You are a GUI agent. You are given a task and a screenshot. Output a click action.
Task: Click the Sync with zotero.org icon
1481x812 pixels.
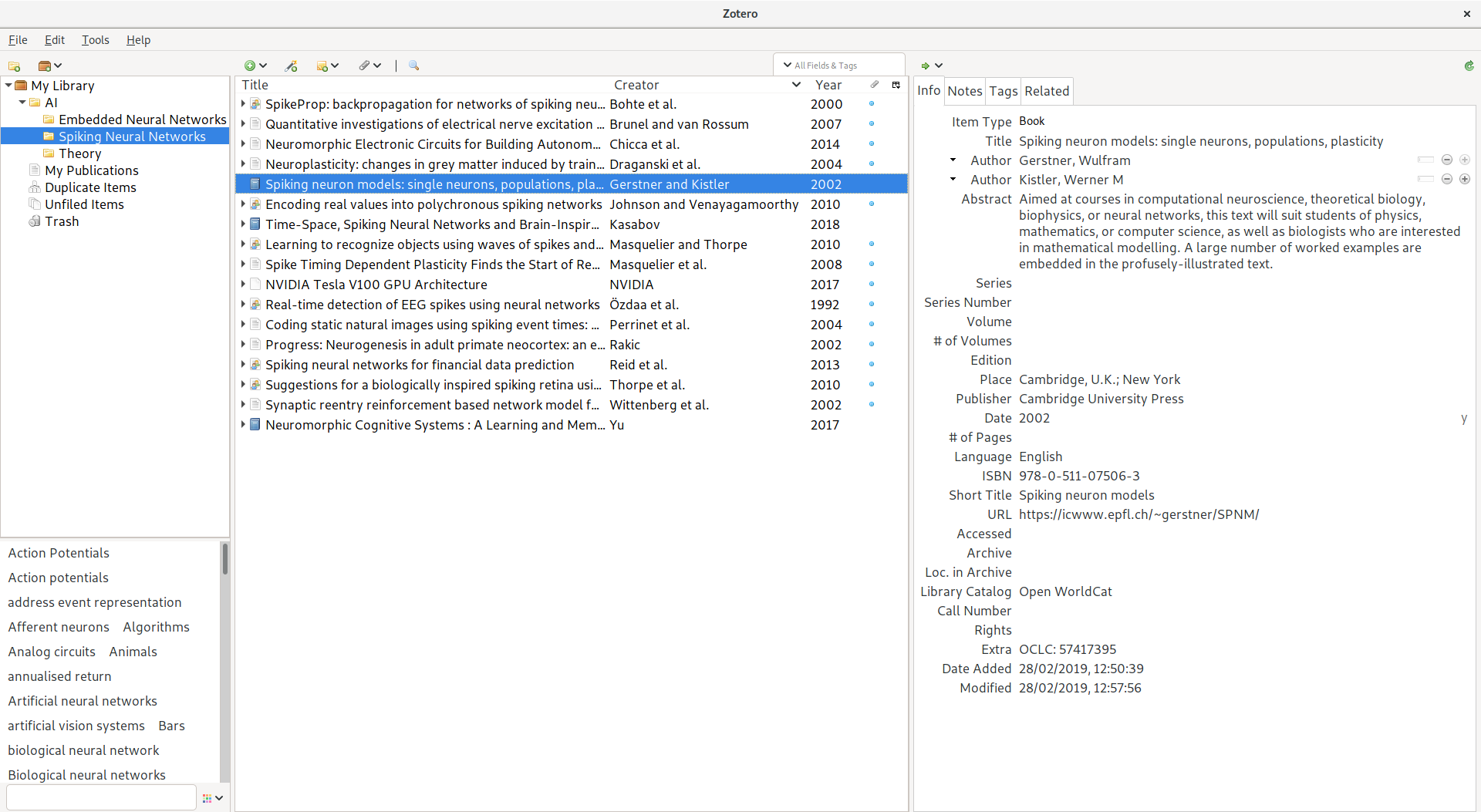click(1469, 66)
